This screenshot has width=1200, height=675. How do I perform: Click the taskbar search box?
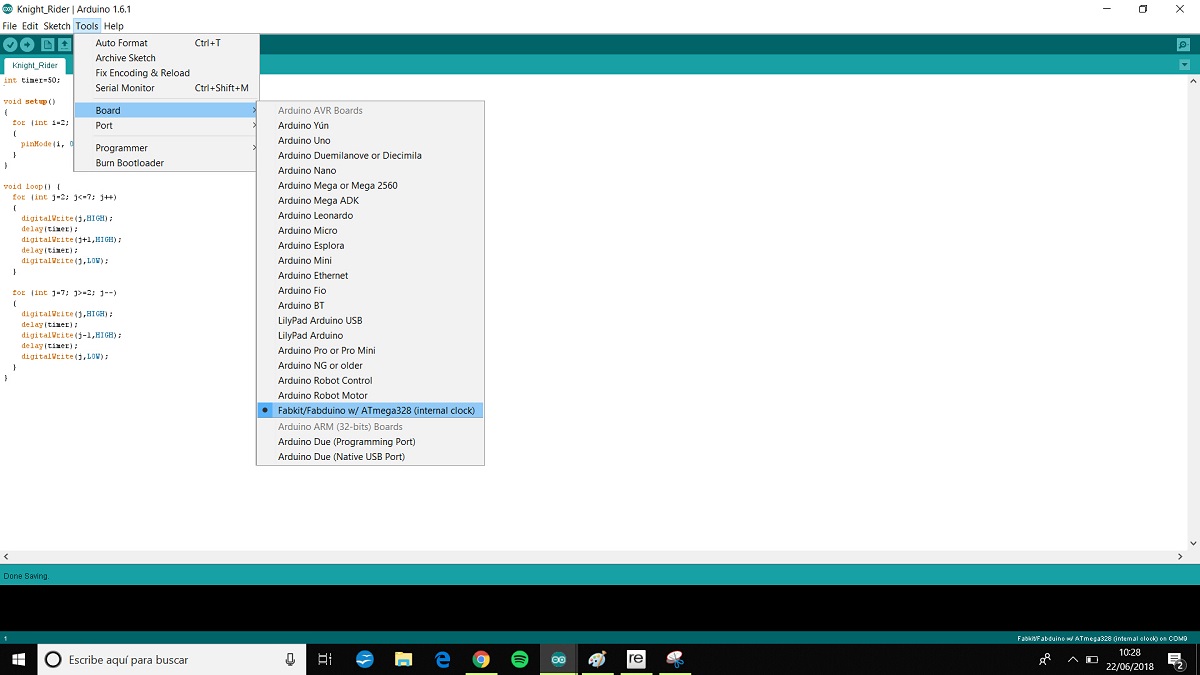point(171,659)
